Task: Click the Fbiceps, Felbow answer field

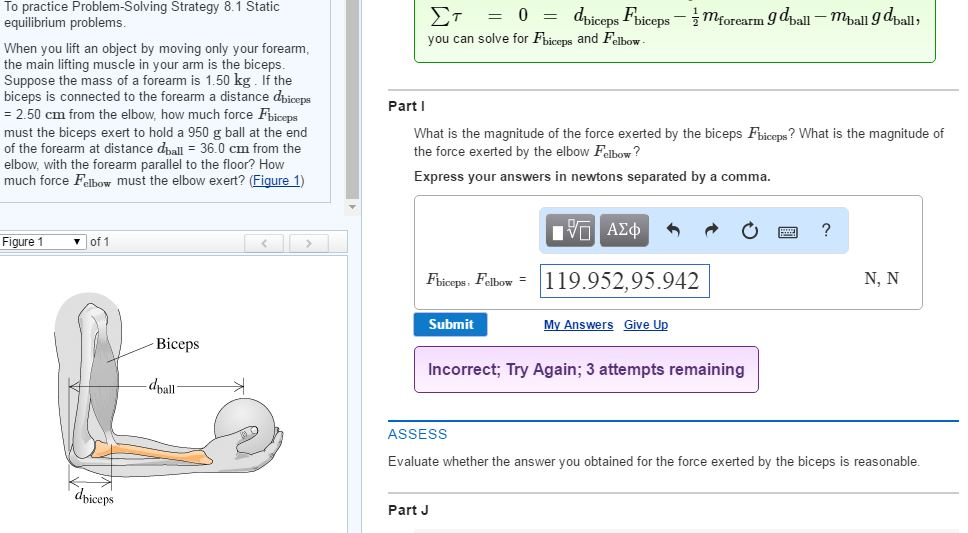Action: pos(625,281)
